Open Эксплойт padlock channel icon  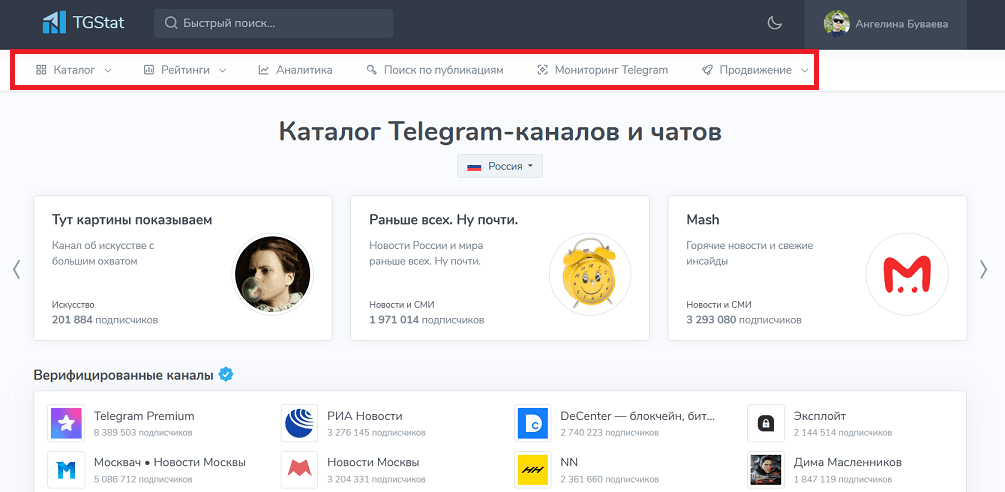click(x=766, y=423)
